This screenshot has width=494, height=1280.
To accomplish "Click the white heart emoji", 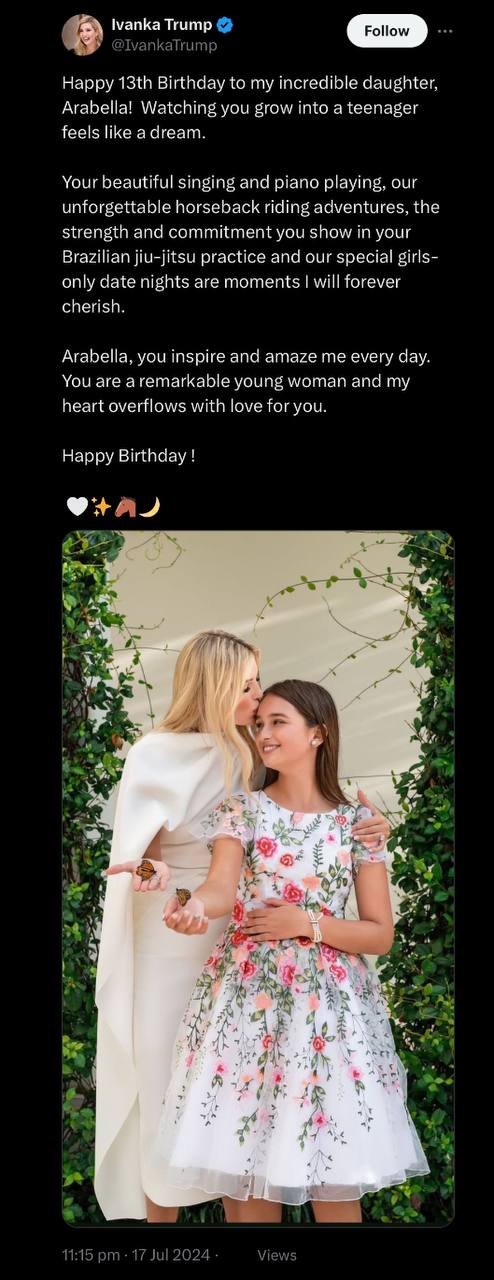I will tap(77, 507).
